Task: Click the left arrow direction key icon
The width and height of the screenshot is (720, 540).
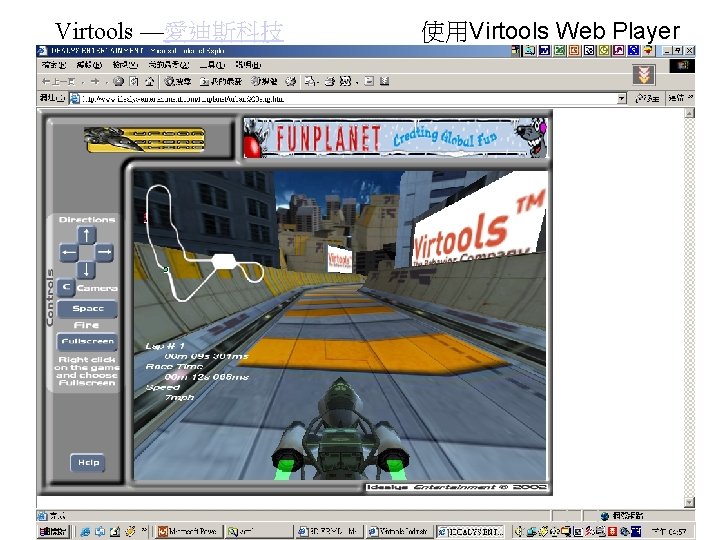Action: coord(69,252)
